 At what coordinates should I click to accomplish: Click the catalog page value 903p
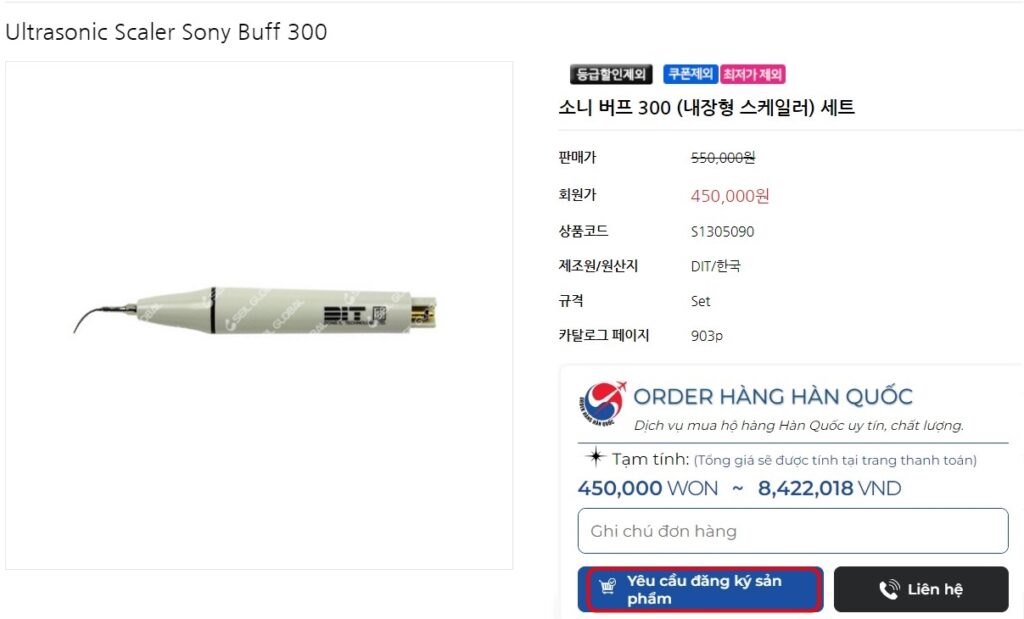706,336
